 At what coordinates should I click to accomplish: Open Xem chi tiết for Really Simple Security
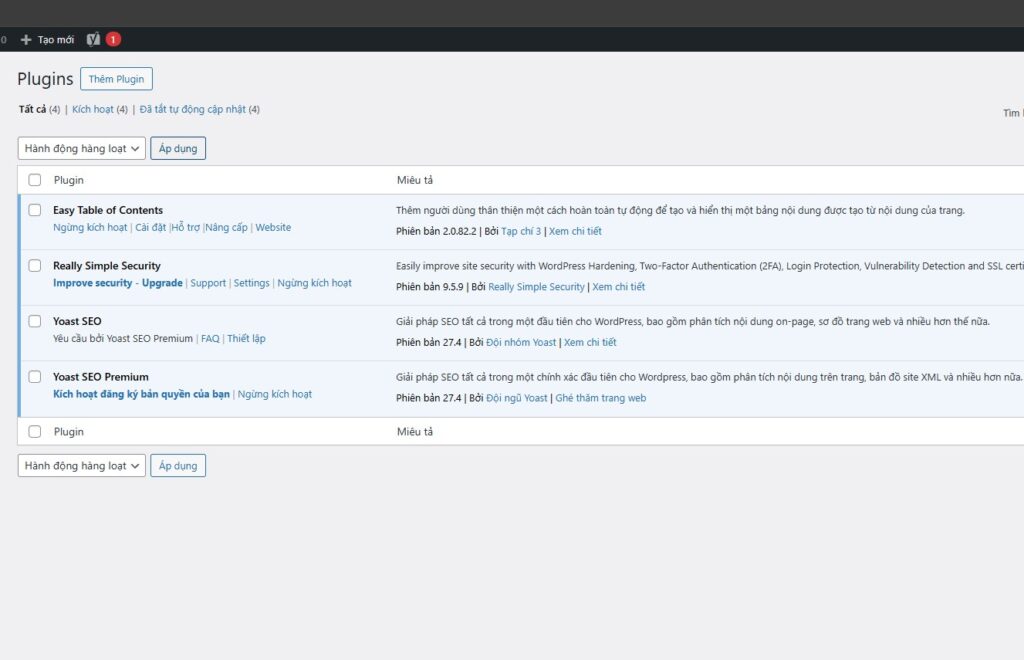point(618,287)
